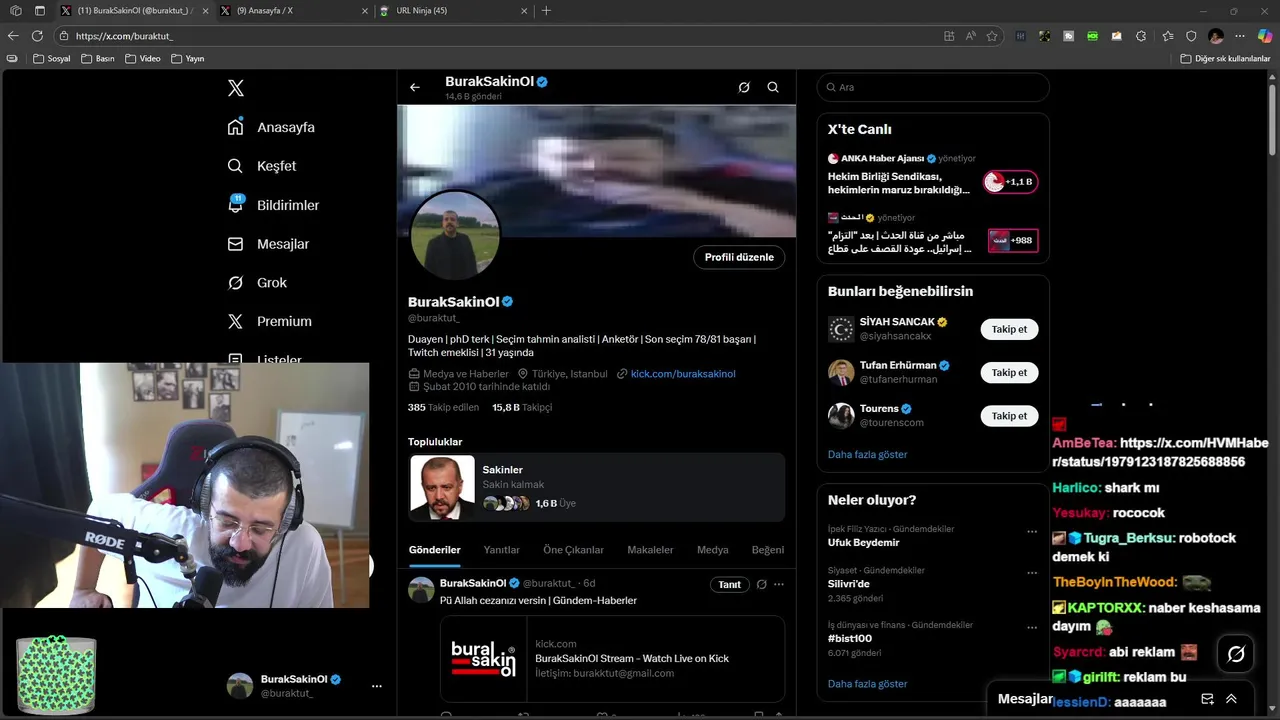This screenshot has height=720, width=1280.
Task: Click Daha fazla göster under suggestions
Action: (867, 454)
